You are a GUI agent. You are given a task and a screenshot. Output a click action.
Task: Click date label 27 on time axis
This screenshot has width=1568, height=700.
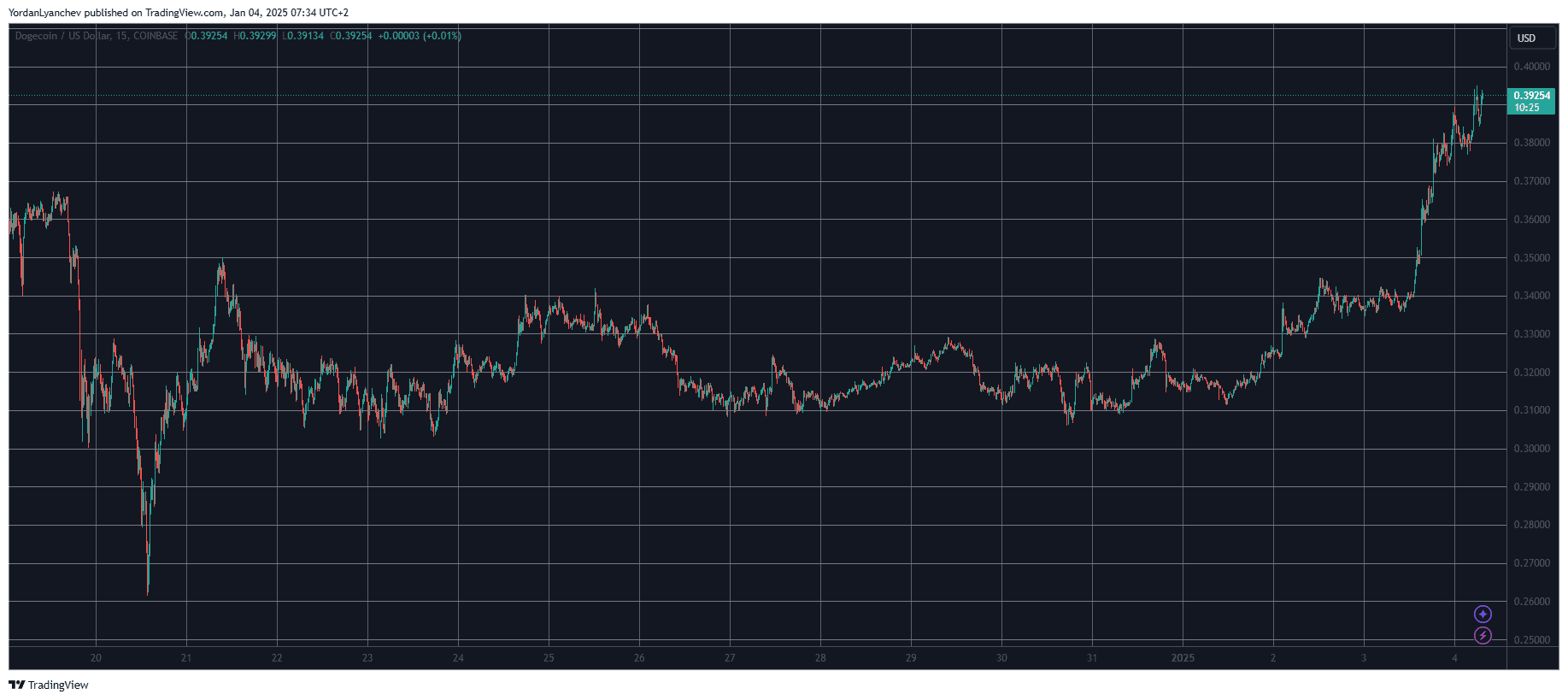(x=730, y=658)
